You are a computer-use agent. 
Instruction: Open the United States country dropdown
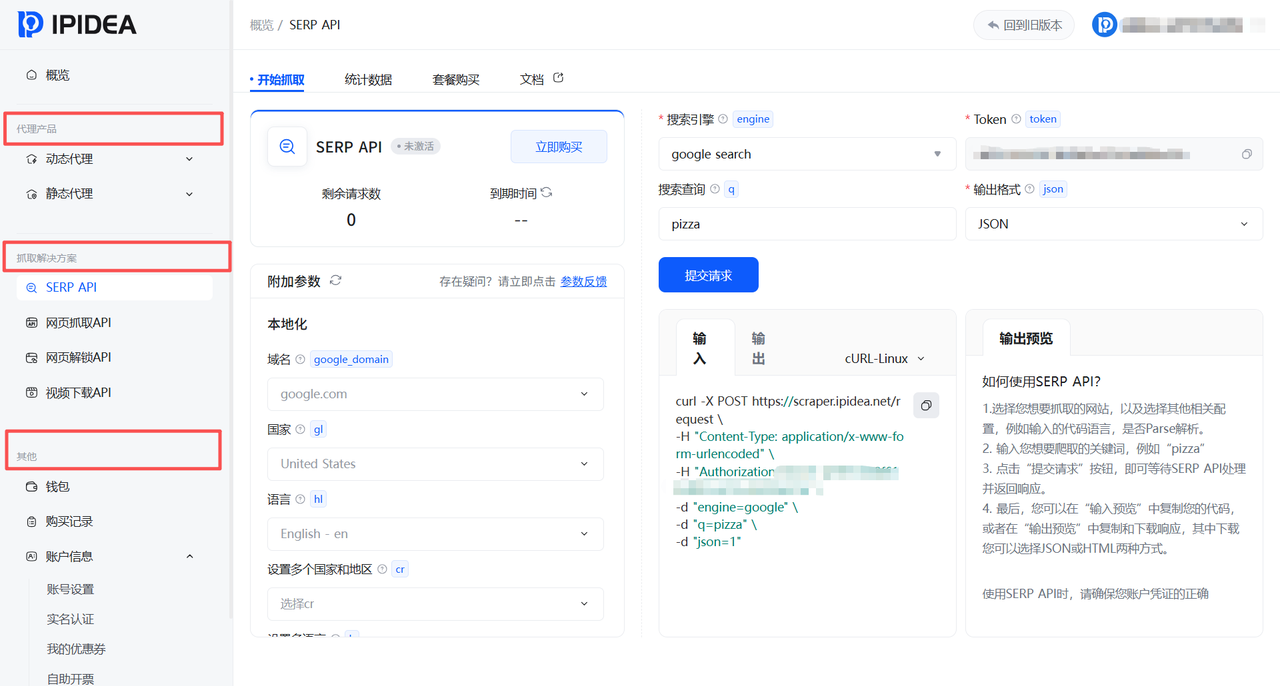pos(435,464)
